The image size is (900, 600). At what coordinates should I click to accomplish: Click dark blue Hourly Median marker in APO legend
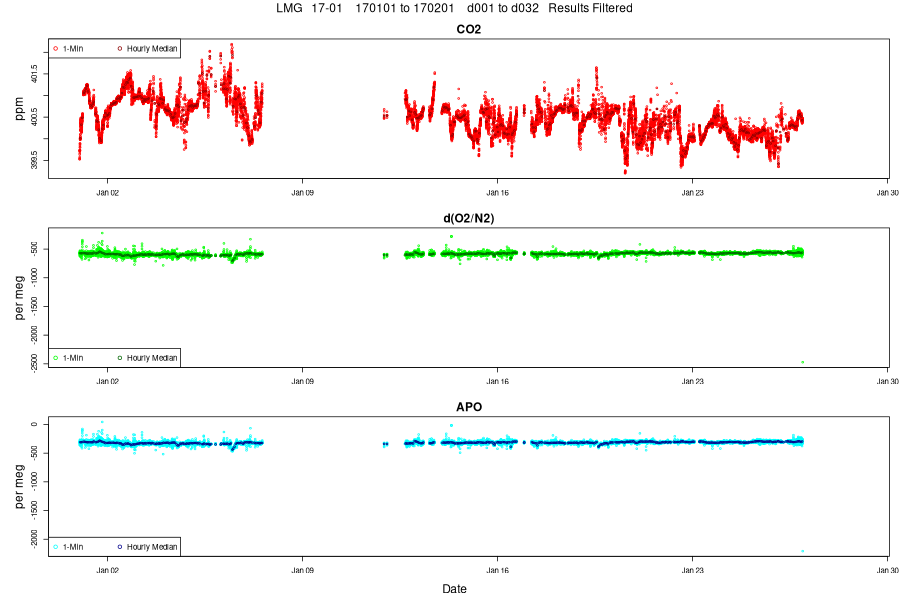(x=120, y=547)
